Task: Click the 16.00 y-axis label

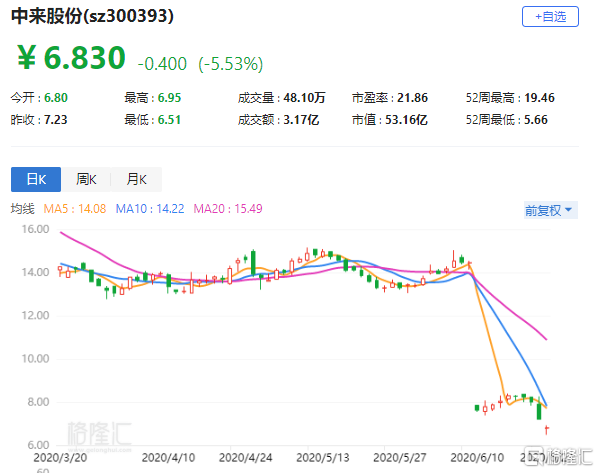Action: coord(35,229)
